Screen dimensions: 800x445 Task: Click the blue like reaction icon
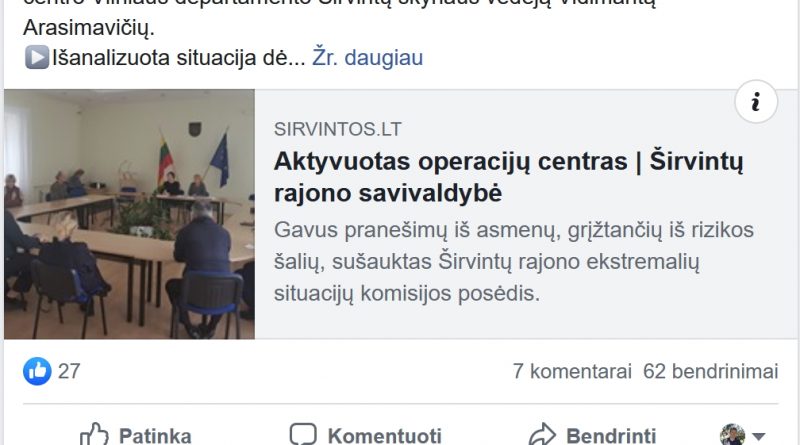click(37, 371)
